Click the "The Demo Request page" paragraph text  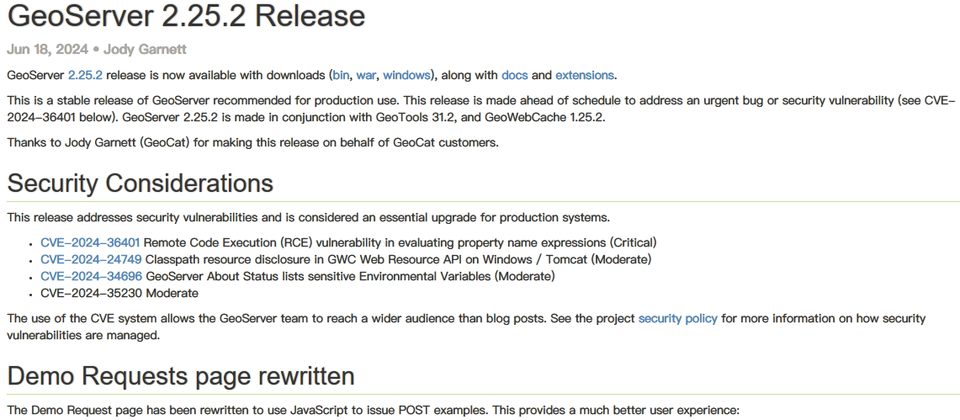click(372, 410)
